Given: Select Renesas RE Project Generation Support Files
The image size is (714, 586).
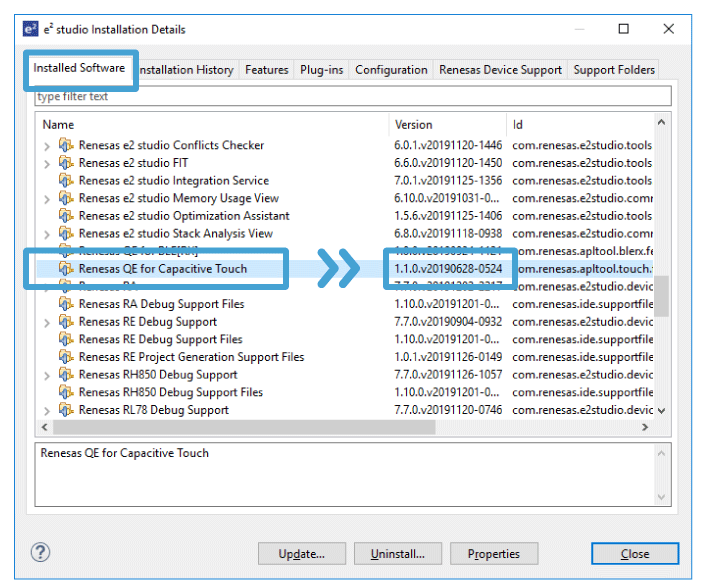Looking at the screenshot, I should [x=345, y=357].
